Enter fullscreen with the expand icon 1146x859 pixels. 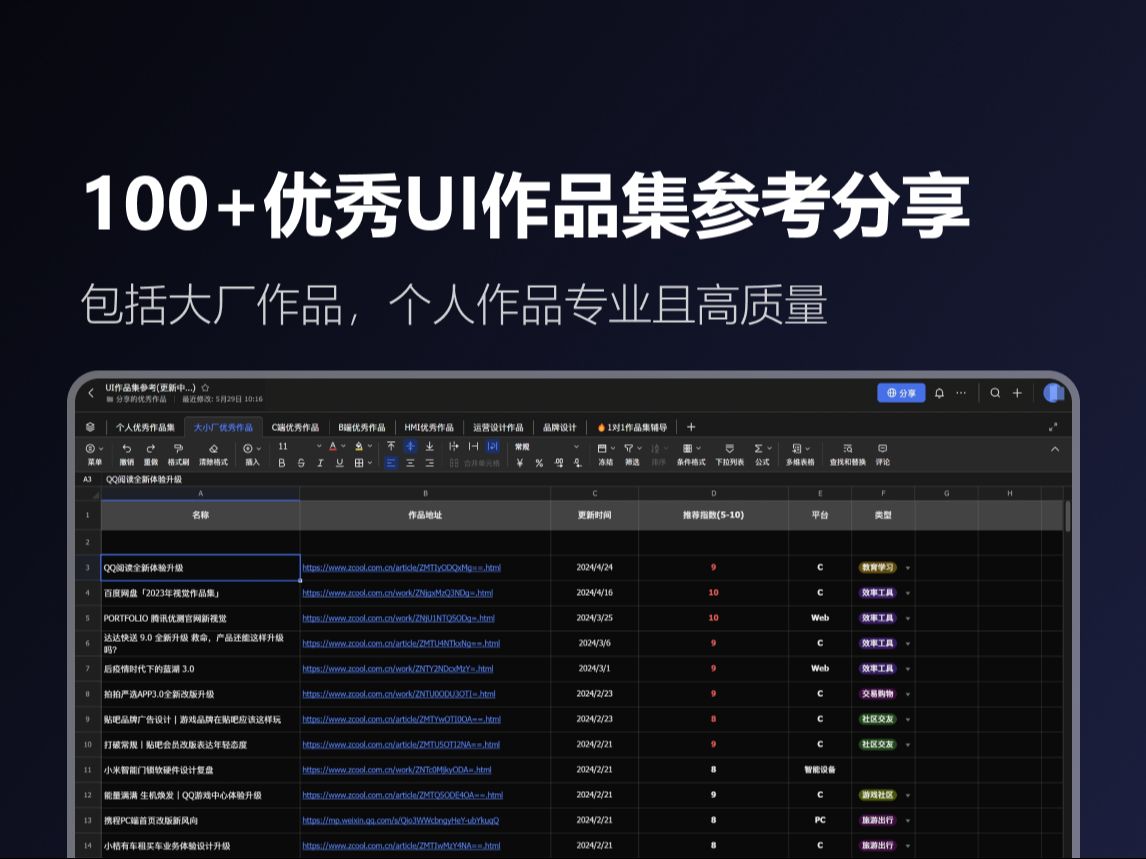click(1053, 427)
